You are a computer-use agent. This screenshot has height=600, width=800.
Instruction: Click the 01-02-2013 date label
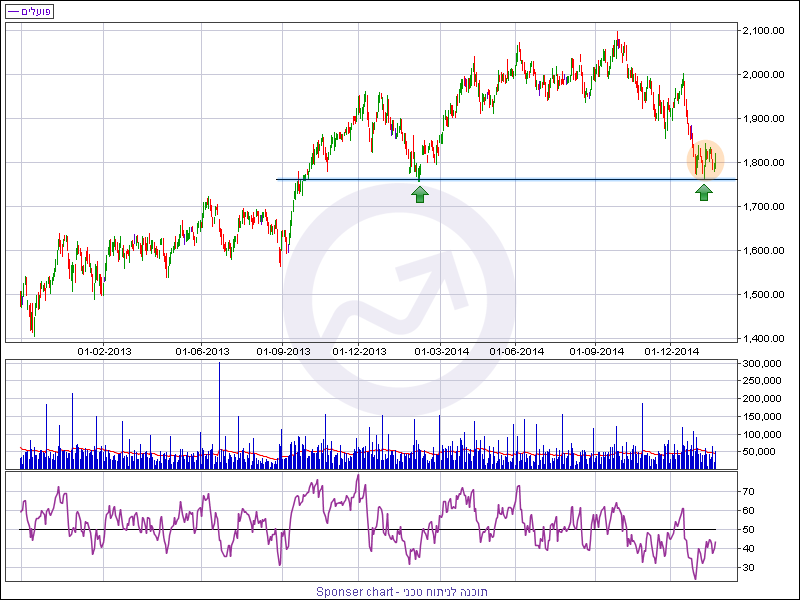pyautogui.click(x=105, y=351)
